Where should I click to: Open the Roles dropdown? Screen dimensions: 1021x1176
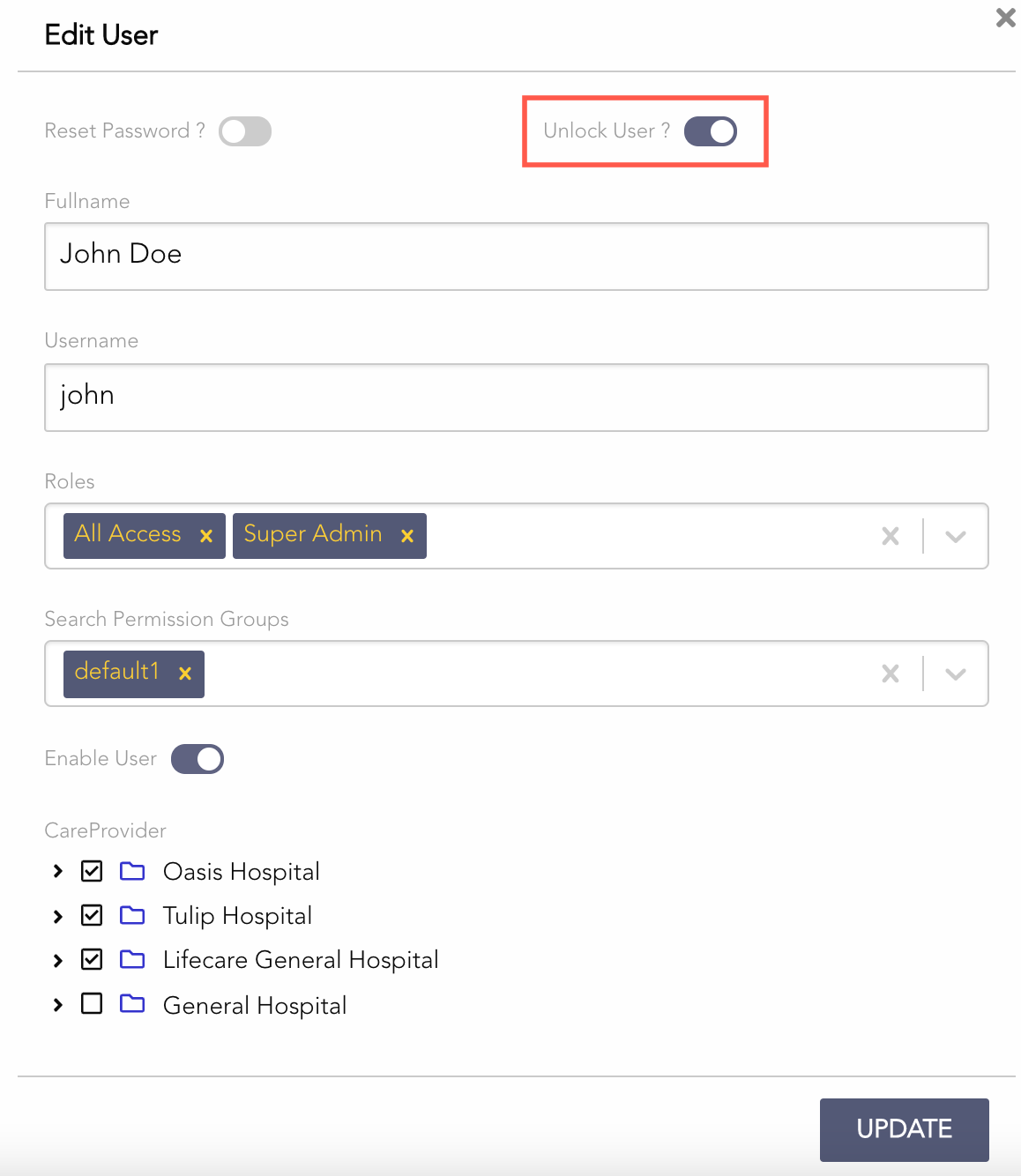(x=956, y=536)
